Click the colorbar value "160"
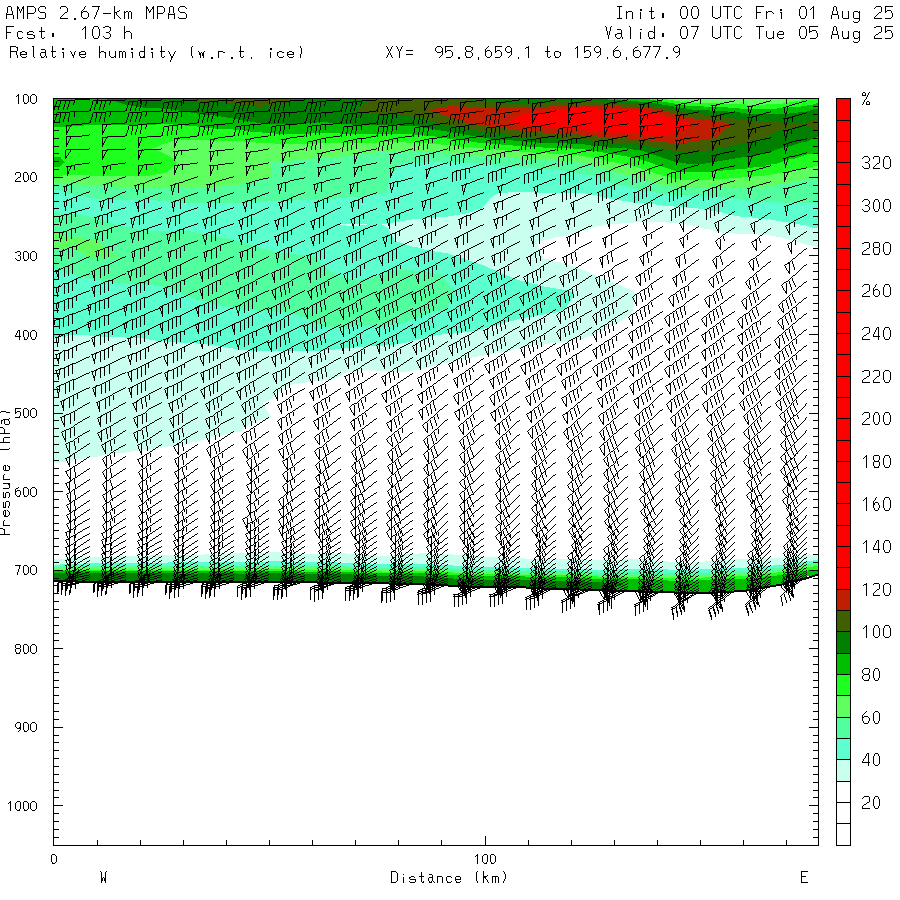Viewport: 900px width, 900px height. (x=876, y=505)
